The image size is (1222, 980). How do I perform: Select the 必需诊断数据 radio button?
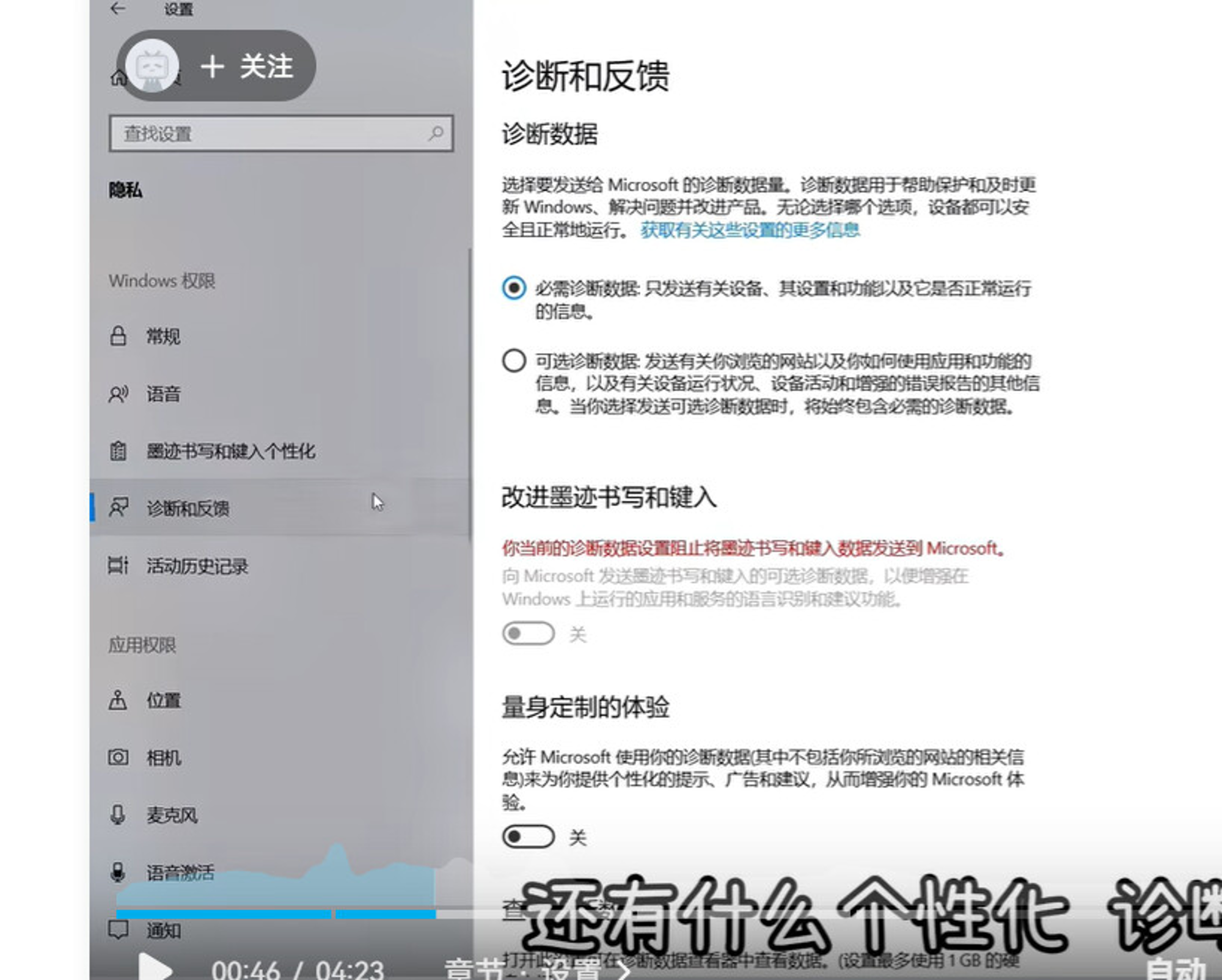click(514, 288)
